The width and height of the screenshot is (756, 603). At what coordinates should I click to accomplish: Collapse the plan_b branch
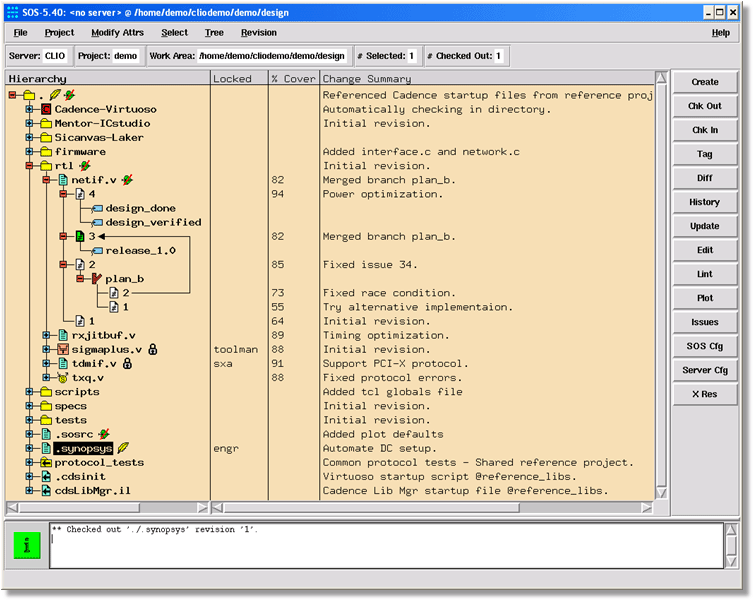(80, 279)
